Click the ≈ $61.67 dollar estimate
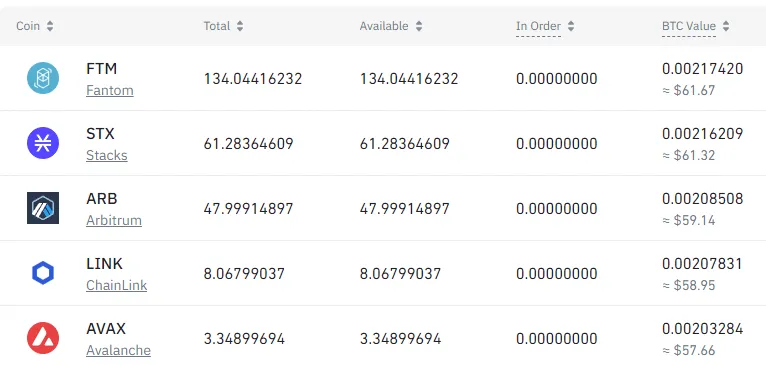This screenshot has width=766, height=365. tap(688, 90)
